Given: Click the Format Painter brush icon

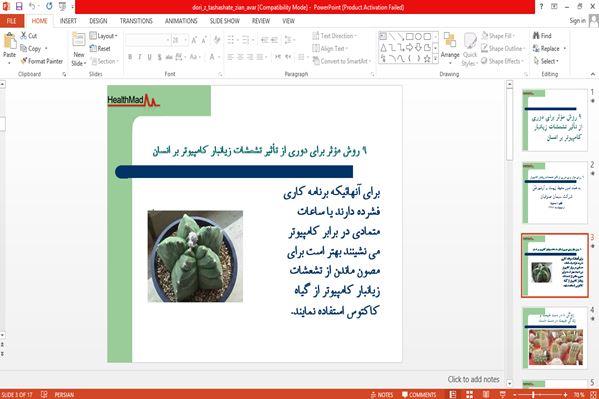Looking at the screenshot, I should 24,61.
